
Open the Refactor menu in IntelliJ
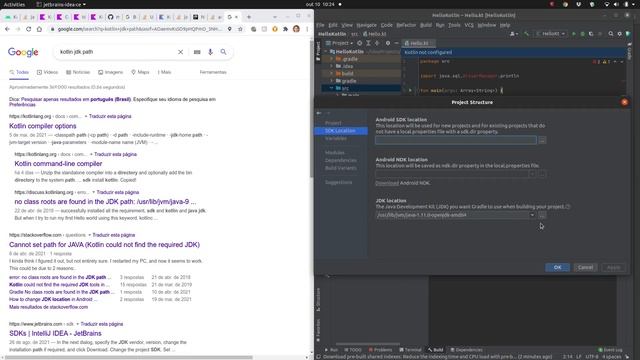click(x=406, y=25)
